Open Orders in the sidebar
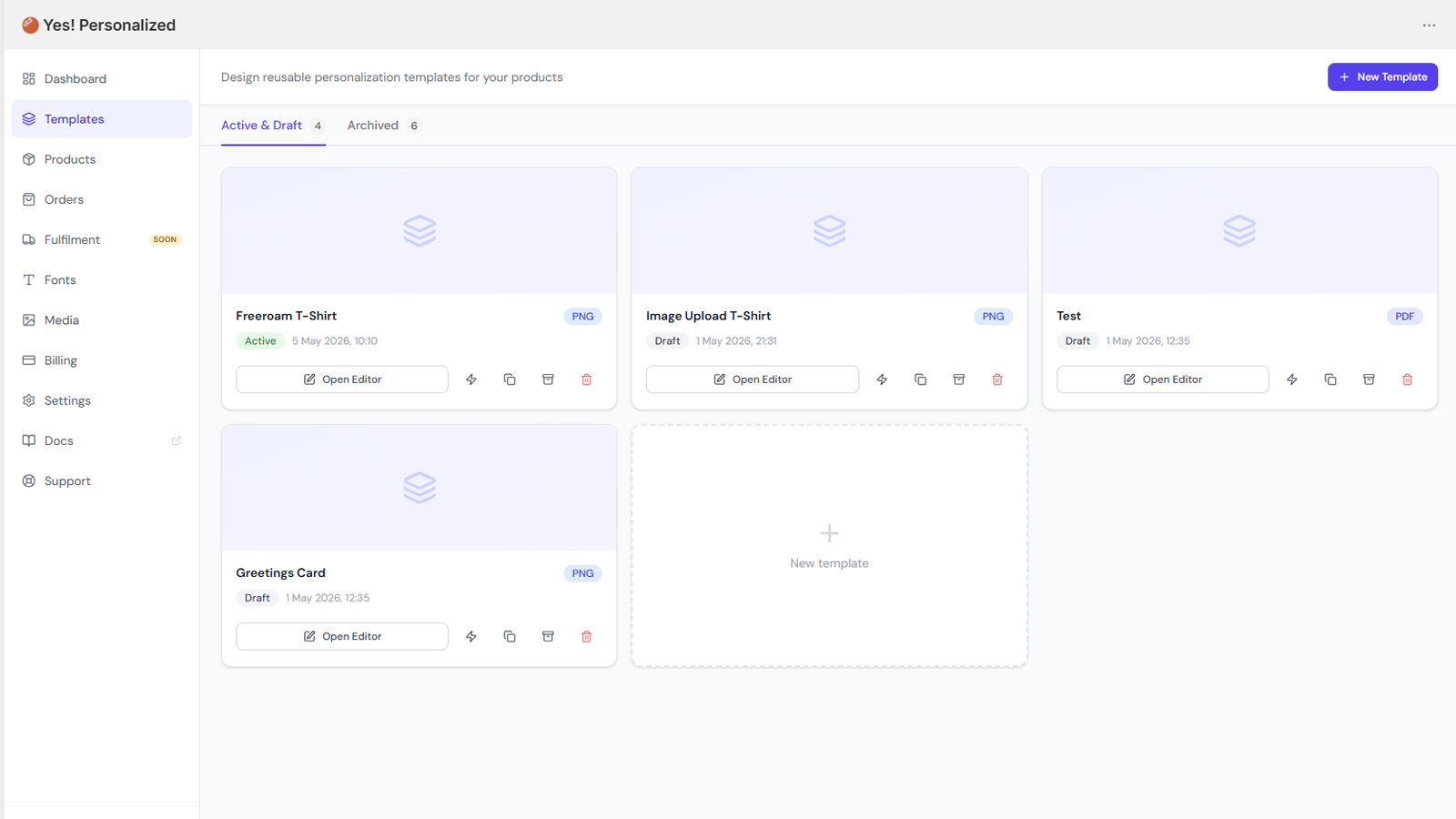Image resolution: width=1456 pixels, height=819 pixels. coord(102,199)
